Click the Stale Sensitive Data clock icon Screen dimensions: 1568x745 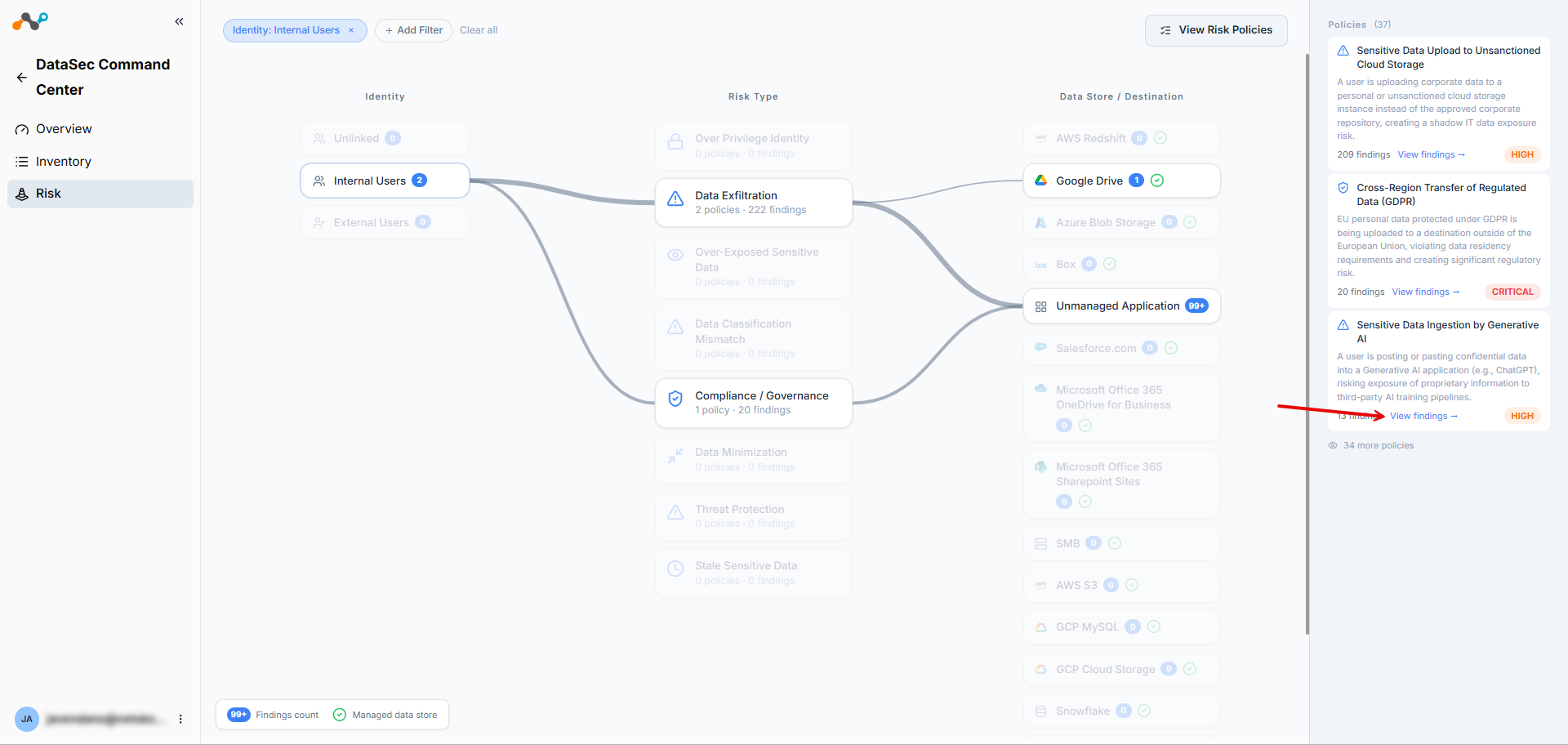(x=675, y=569)
